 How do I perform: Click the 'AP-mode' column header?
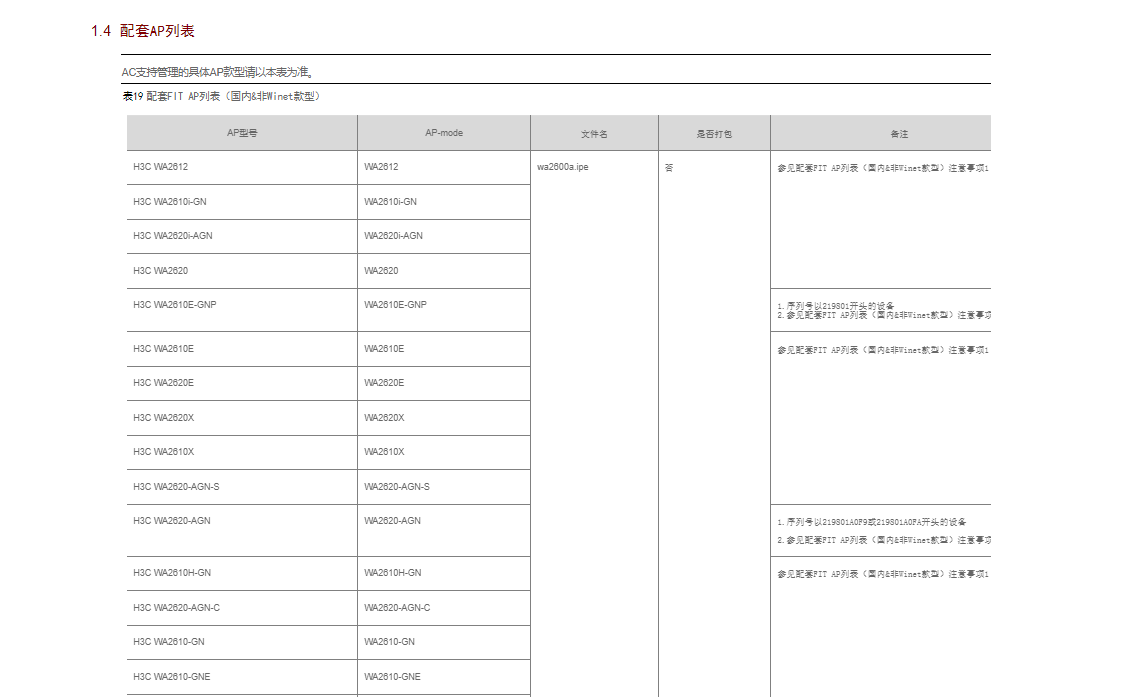(444, 133)
